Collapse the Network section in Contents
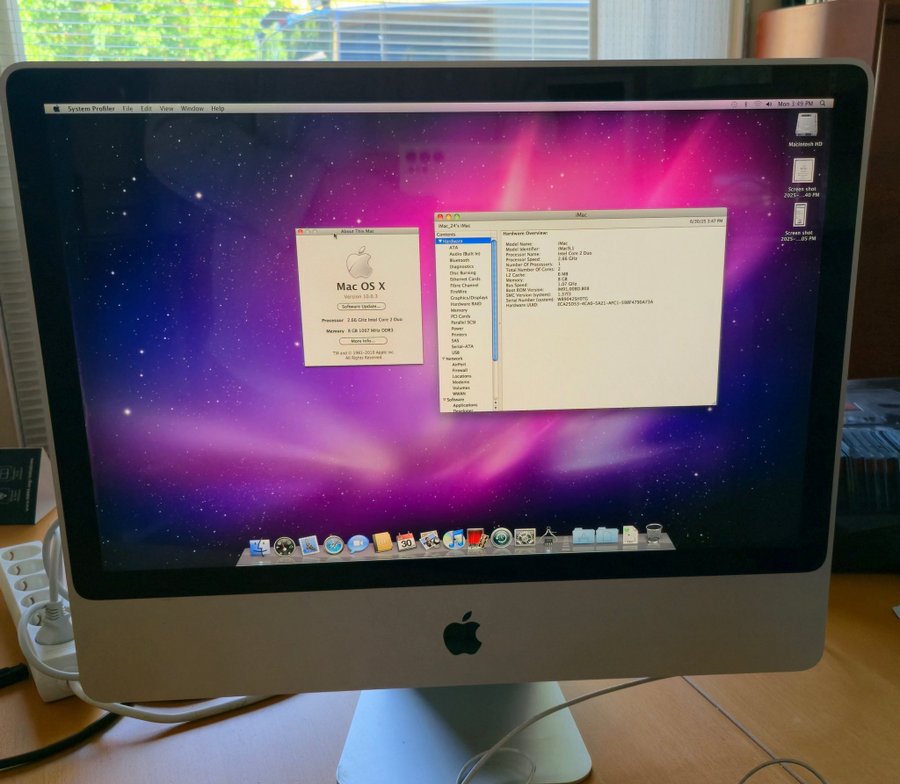 441,358
